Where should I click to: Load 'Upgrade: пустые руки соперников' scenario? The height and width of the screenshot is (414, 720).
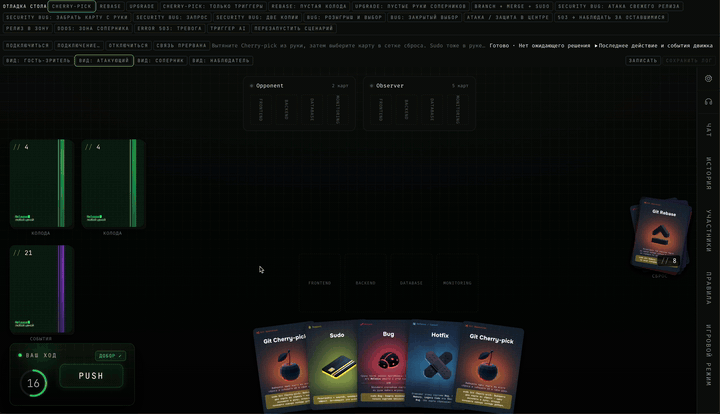(411, 6)
